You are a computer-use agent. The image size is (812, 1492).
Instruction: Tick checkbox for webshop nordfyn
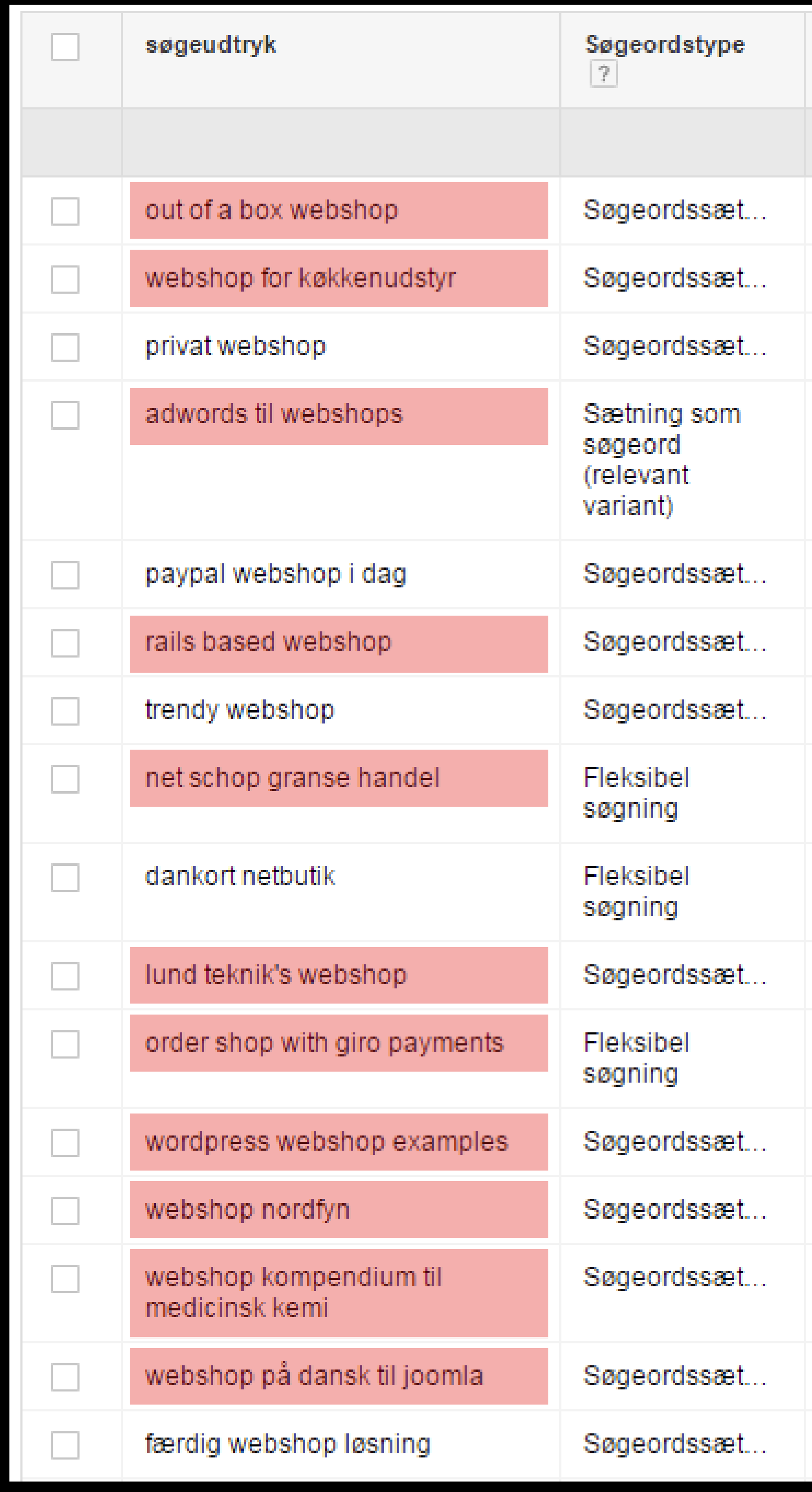point(65,1210)
